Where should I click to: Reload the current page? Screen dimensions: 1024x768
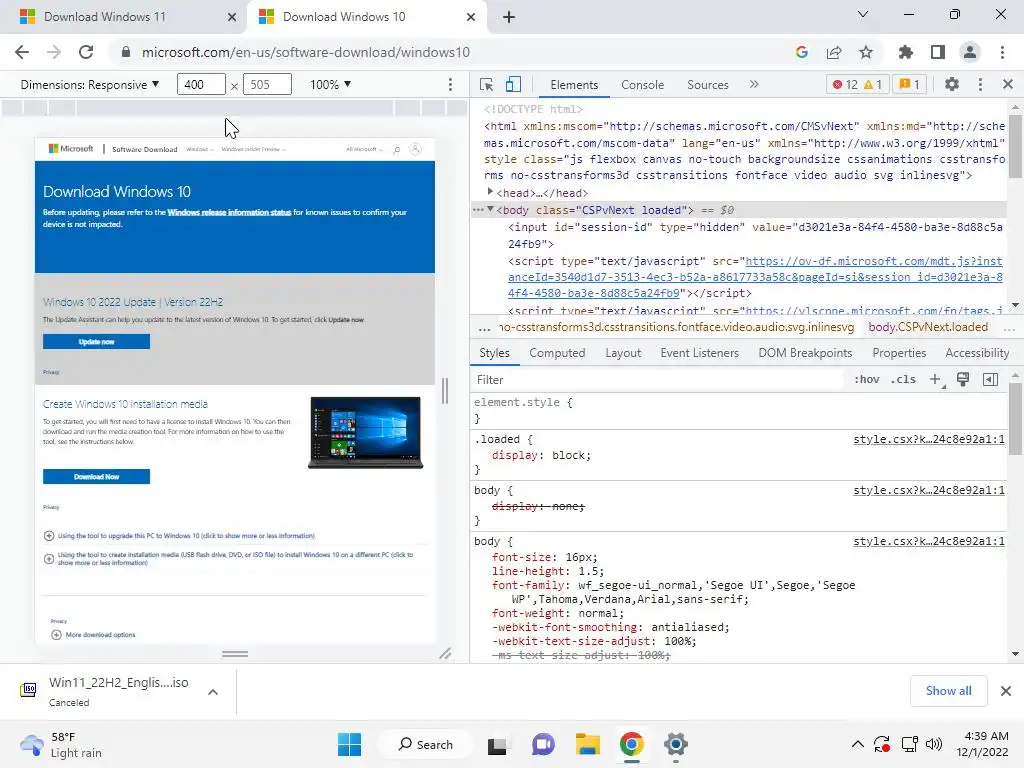[x=86, y=52]
